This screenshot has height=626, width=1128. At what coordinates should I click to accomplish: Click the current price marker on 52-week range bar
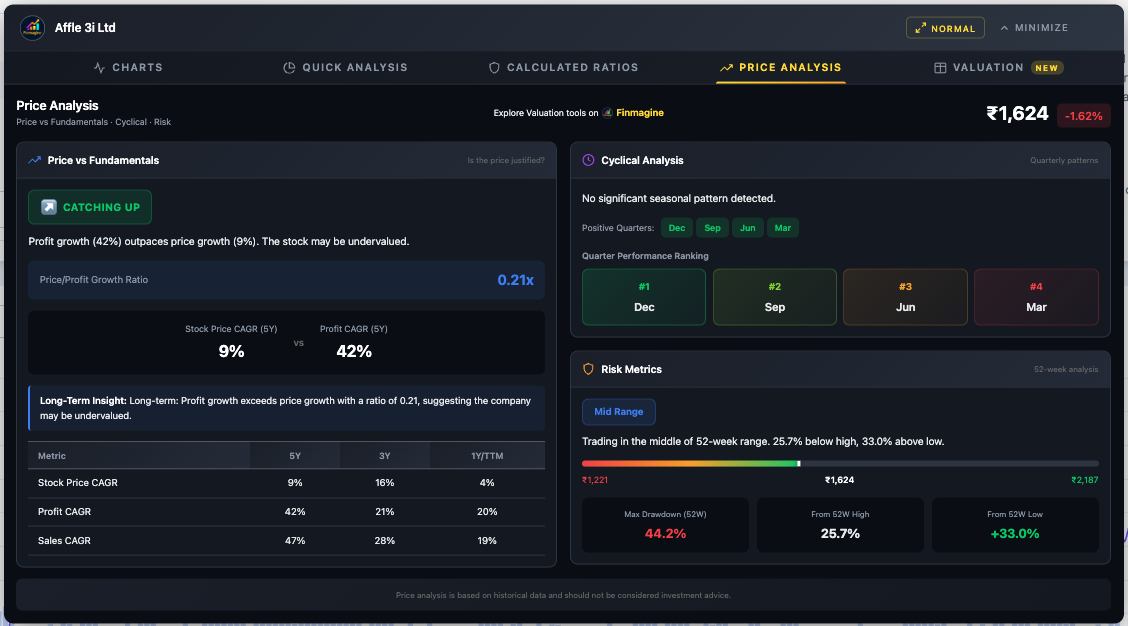click(x=797, y=463)
